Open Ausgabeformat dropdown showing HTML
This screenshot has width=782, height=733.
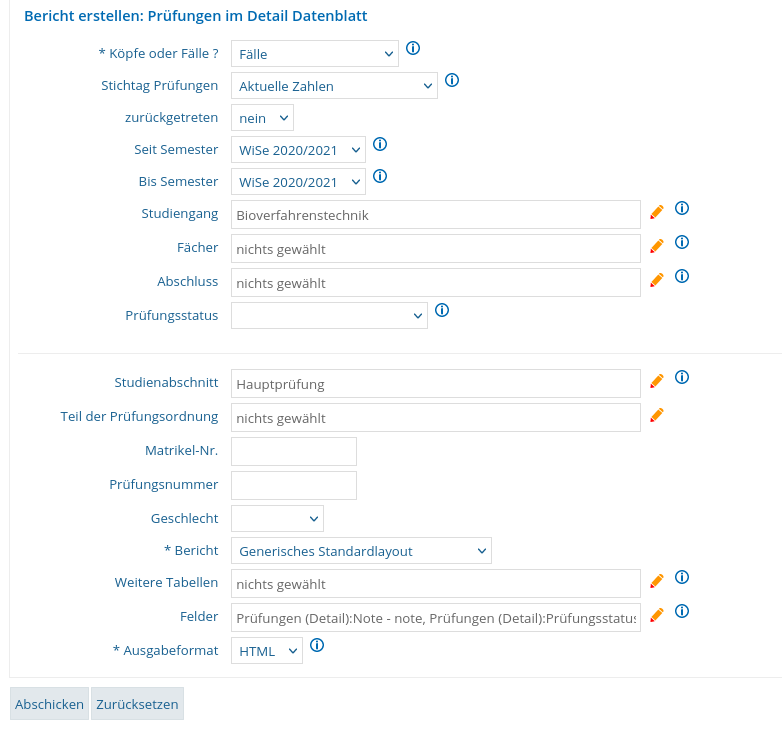(267, 651)
